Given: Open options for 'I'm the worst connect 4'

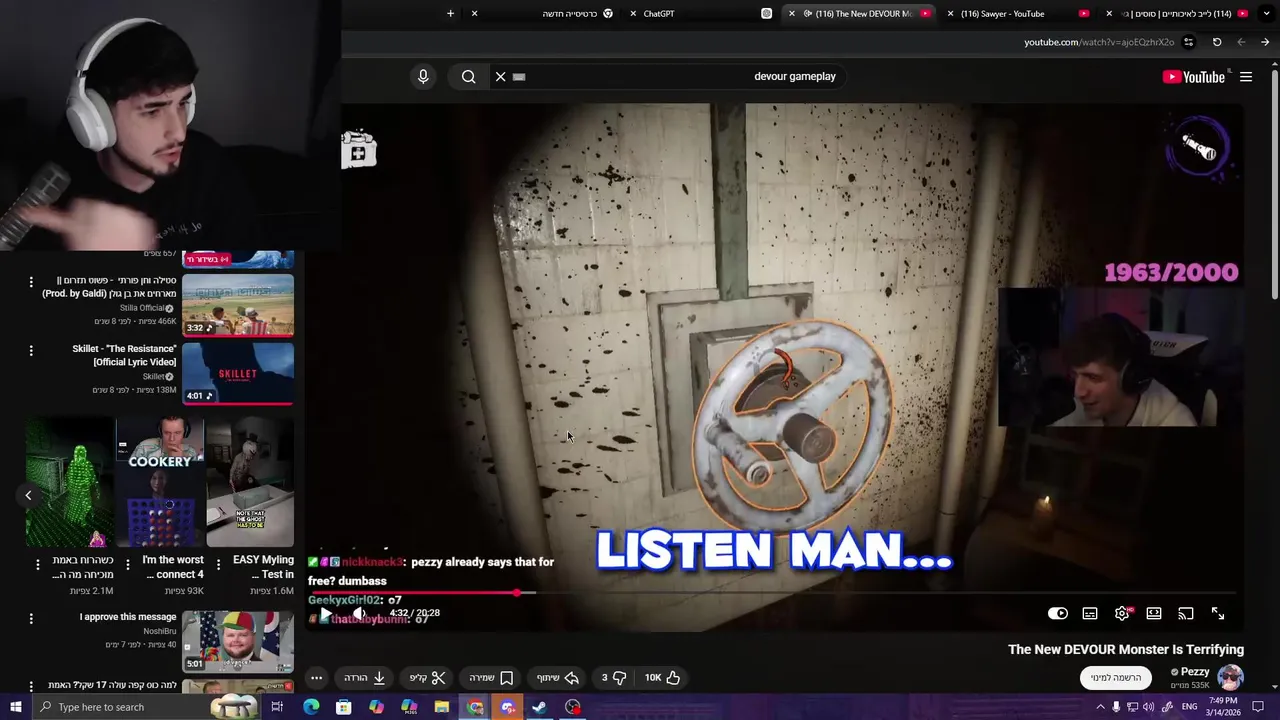Looking at the screenshot, I should tap(128, 565).
